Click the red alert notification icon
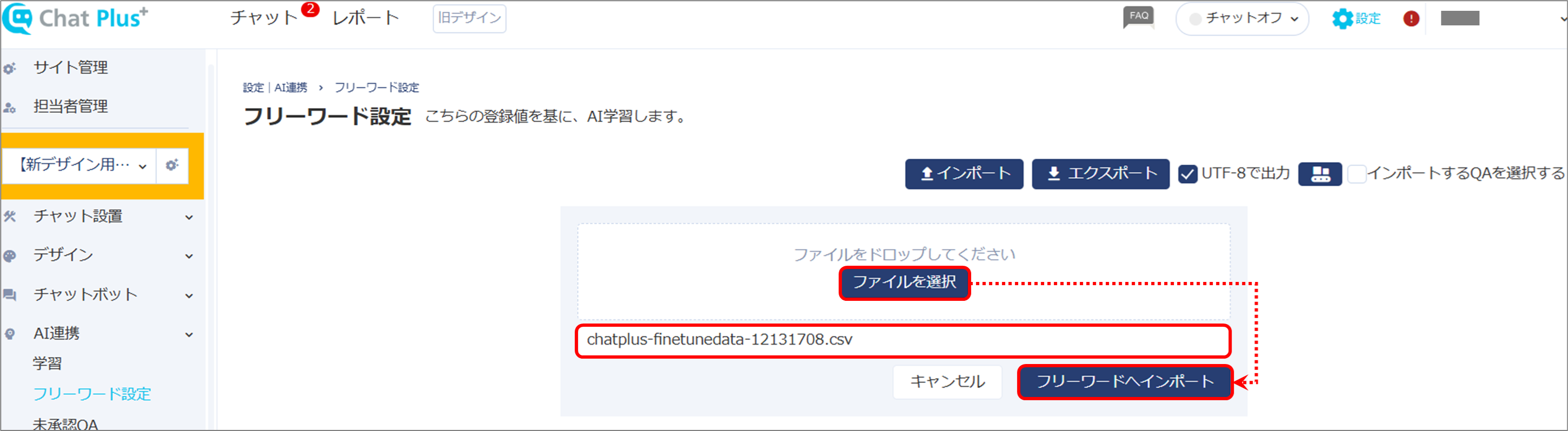This screenshot has height=431, width=1568. (x=1411, y=19)
